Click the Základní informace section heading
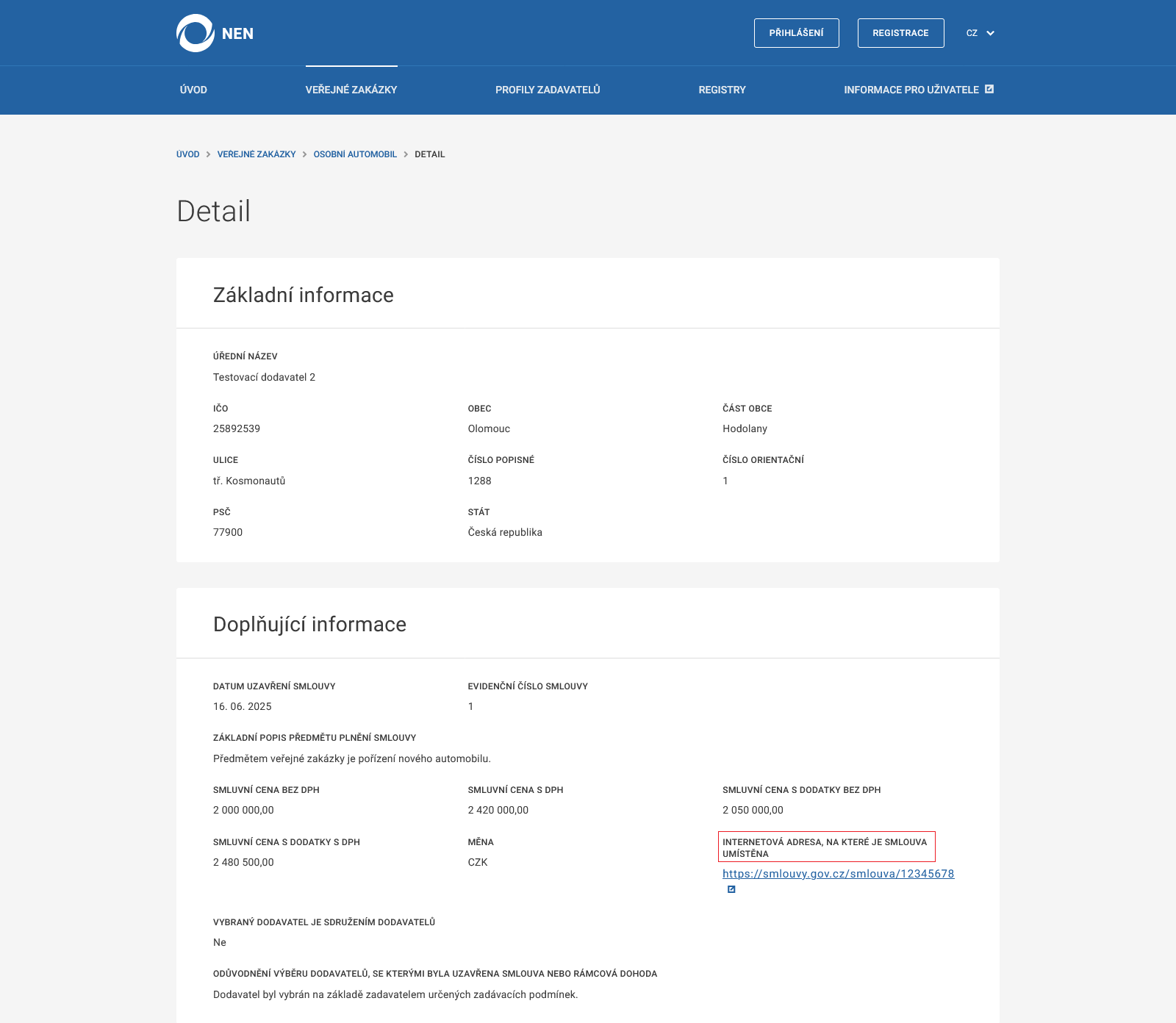The width and height of the screenshot is (1176, 1023). [x=304, y=295]
